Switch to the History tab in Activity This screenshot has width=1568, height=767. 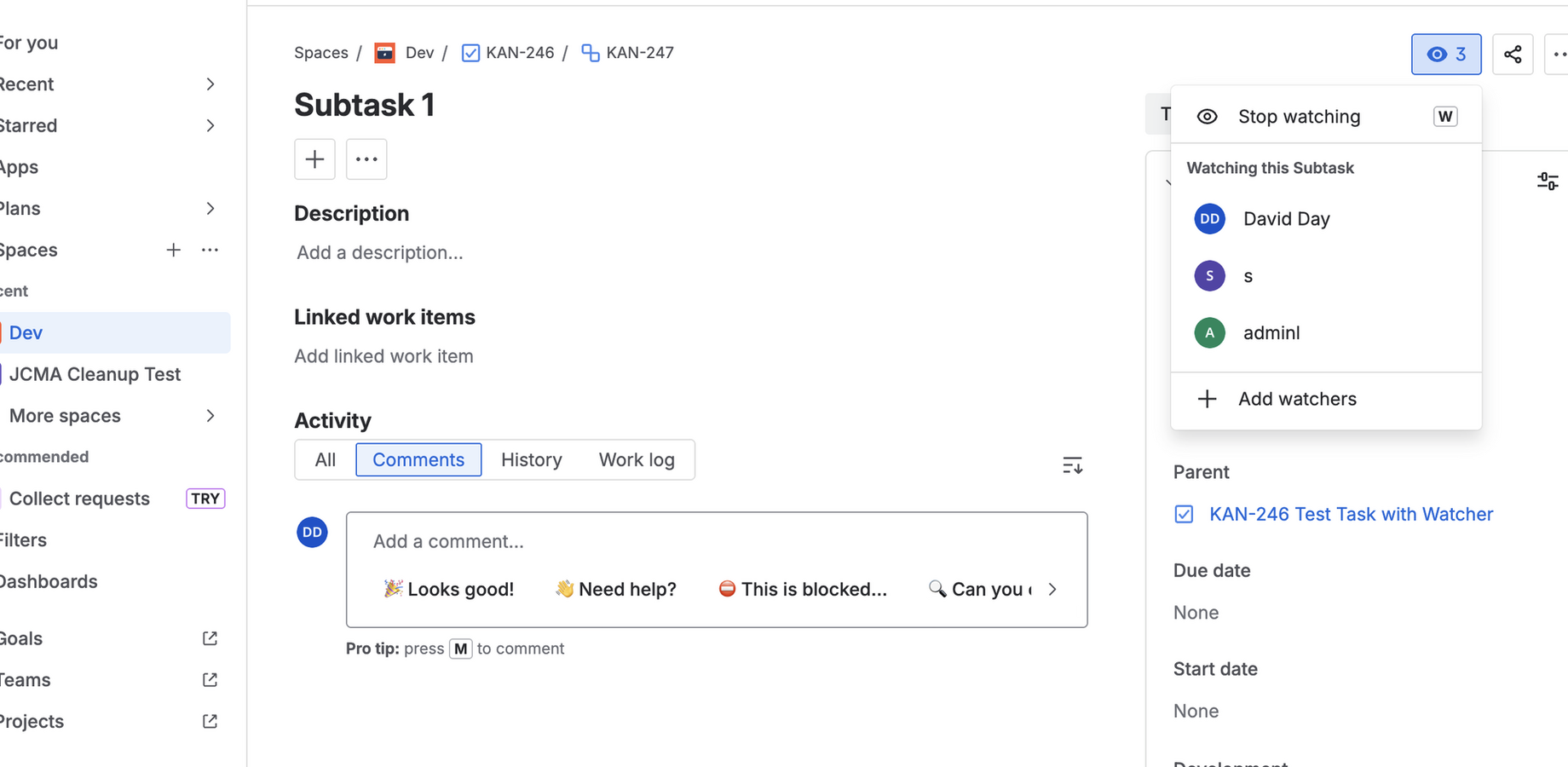pos(531,459)
